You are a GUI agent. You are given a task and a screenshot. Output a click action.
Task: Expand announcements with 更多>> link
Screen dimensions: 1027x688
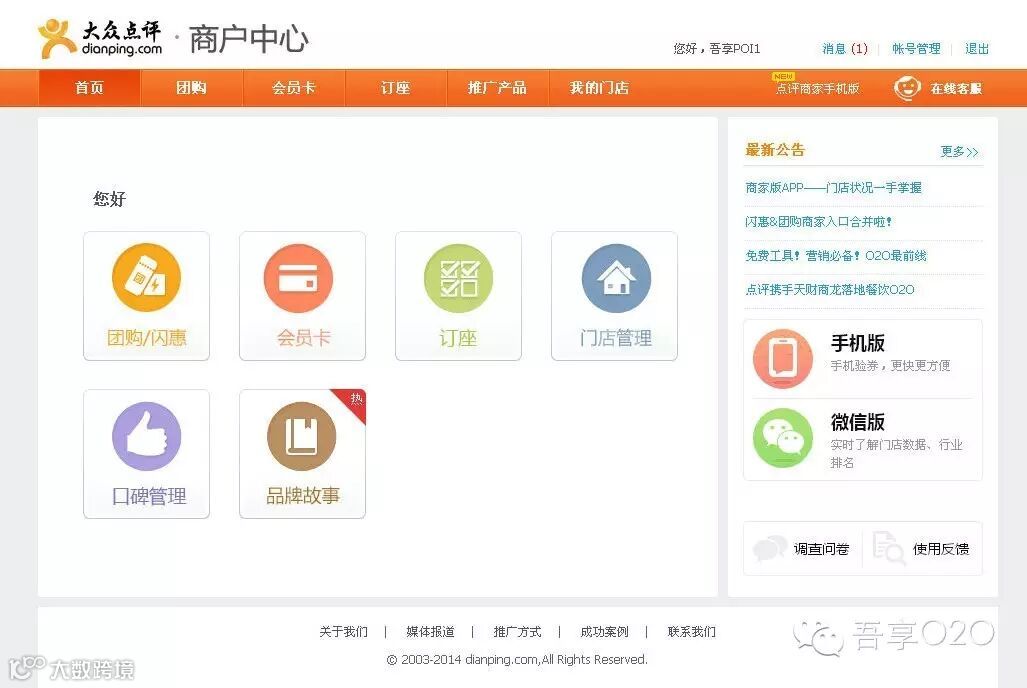tap(960, 151)
